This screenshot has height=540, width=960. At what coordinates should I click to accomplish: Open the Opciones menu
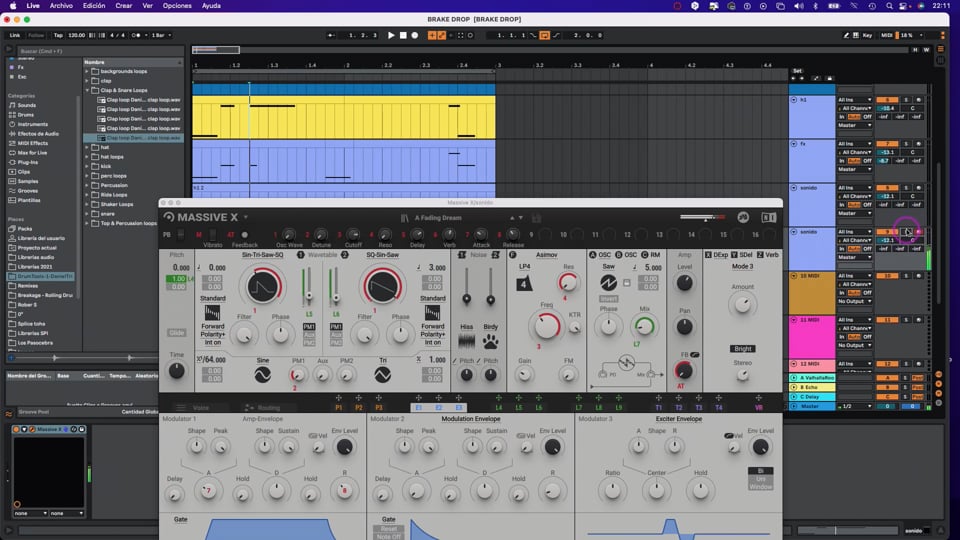pyautogui.click(x=177, y=6)
